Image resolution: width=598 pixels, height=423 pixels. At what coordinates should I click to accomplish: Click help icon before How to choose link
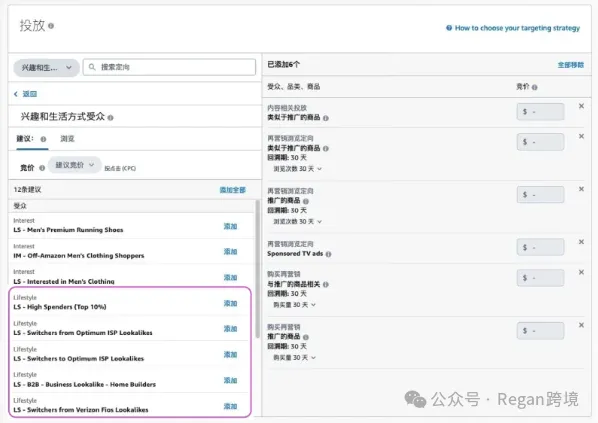pos(449,28)
